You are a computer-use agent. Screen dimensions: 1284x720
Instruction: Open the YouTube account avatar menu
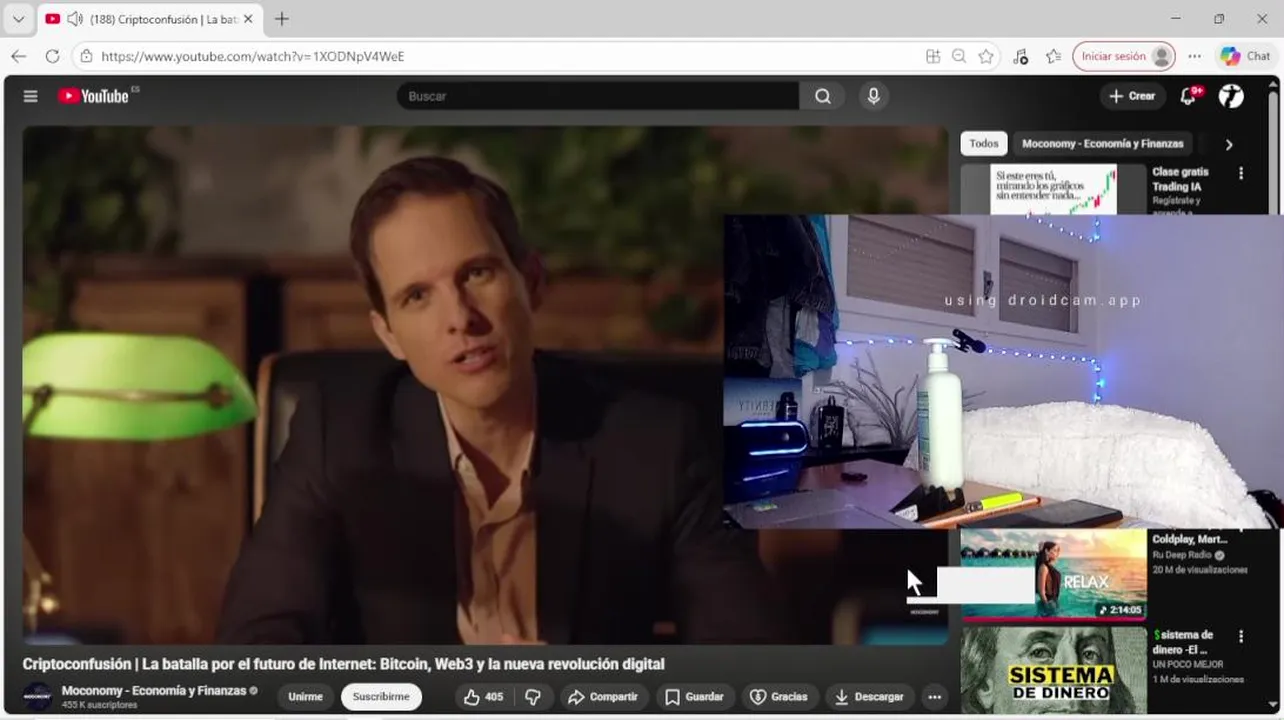1231,96
